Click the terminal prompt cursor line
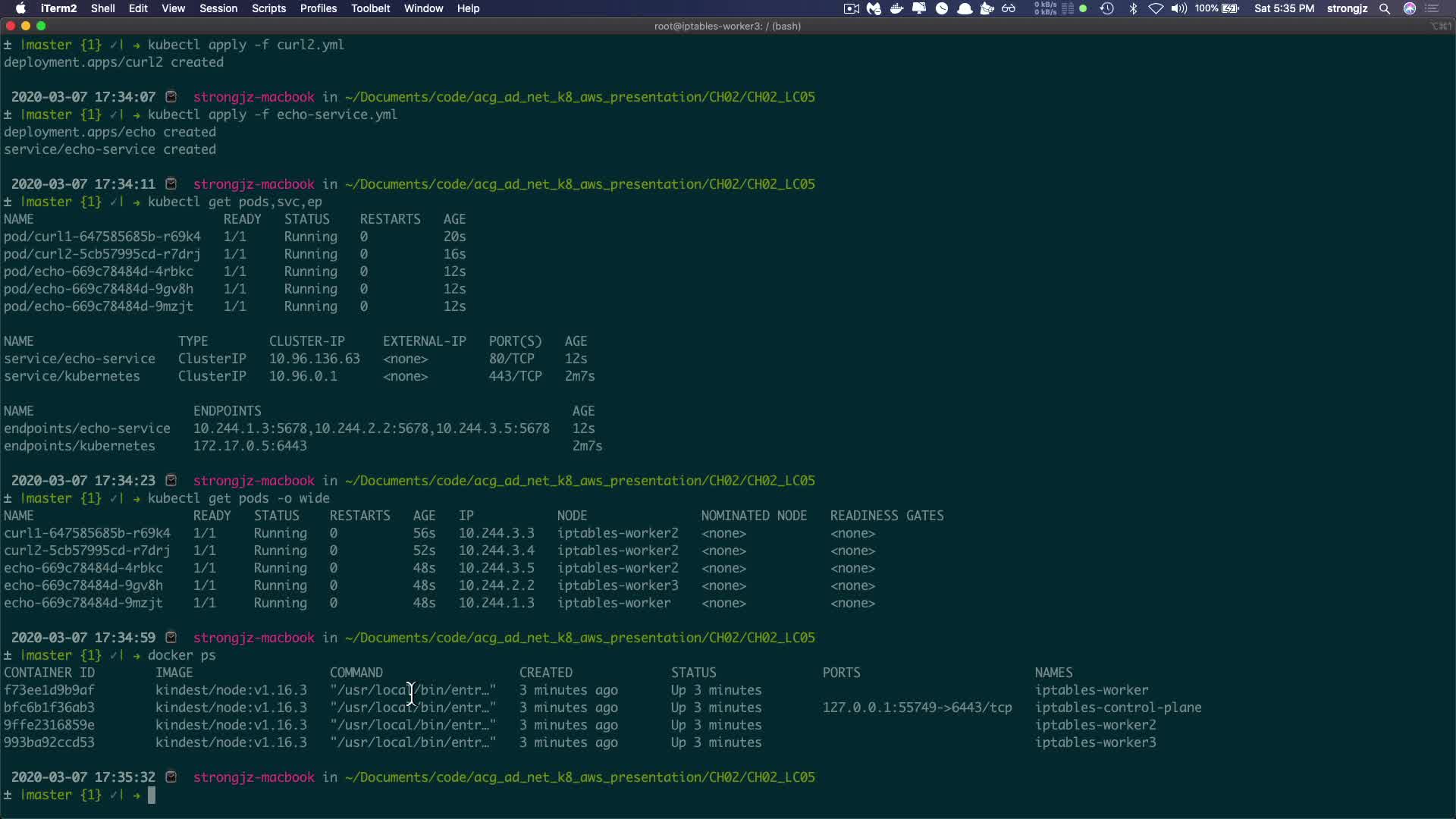Viewport: 1456px width, 819px height. [152, 795]
